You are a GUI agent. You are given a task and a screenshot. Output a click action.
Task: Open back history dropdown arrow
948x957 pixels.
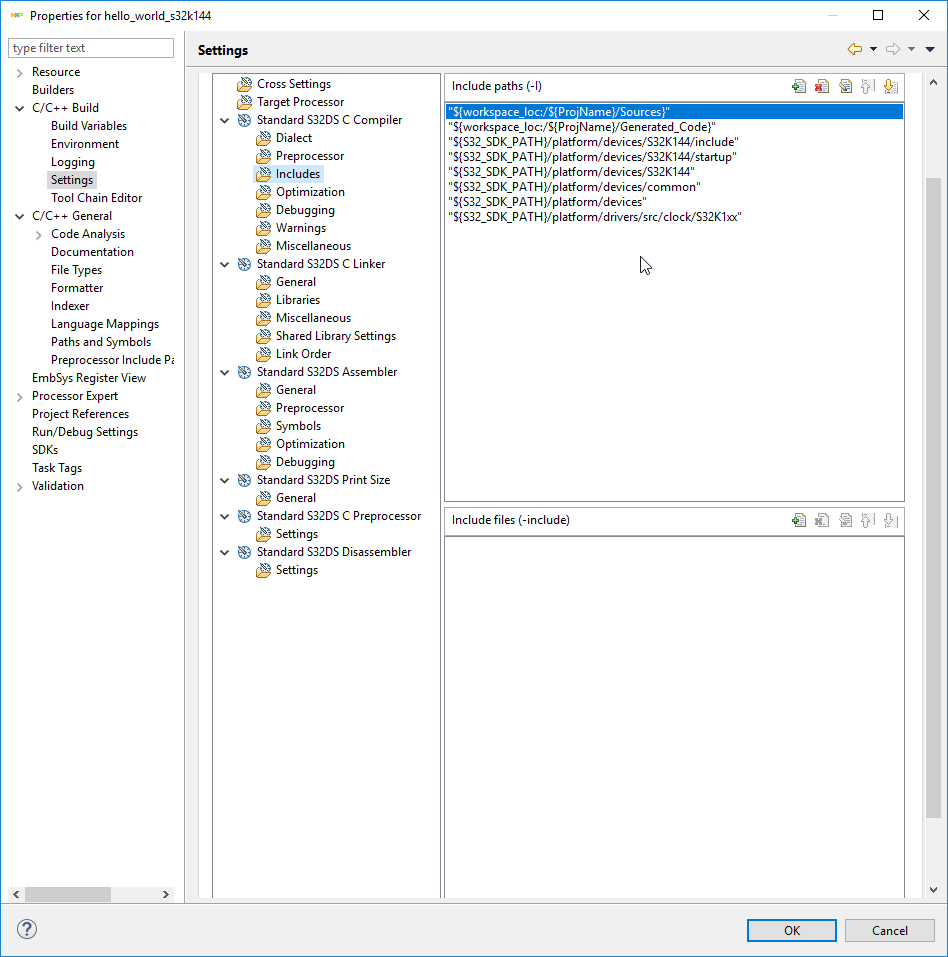point(874,49)
